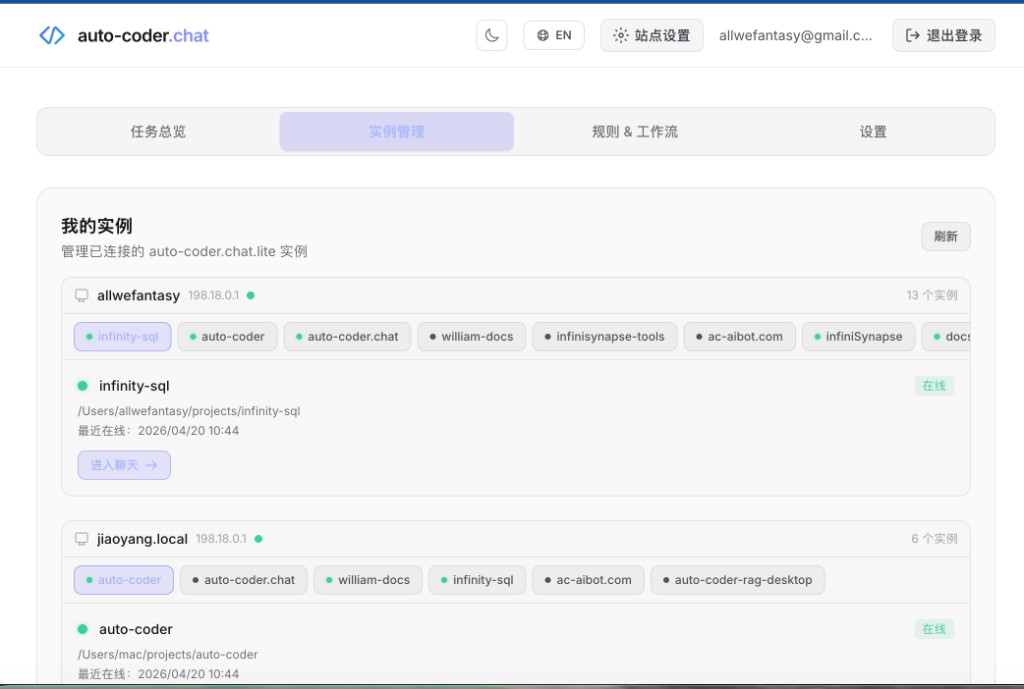Select the infinity-sql chip under allwefantasy
The height and width of the screenshot is (689, 1024).
(123, 336)
